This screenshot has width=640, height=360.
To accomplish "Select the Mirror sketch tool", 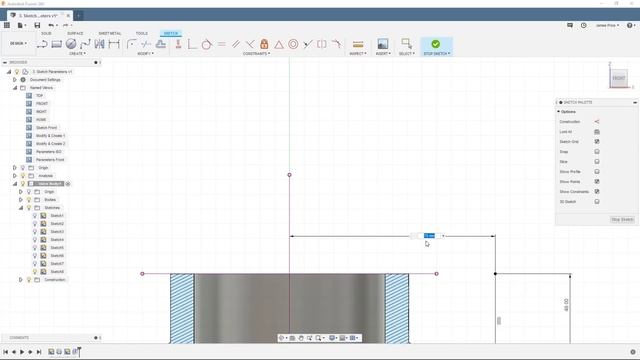I will (x=100, y=44).
